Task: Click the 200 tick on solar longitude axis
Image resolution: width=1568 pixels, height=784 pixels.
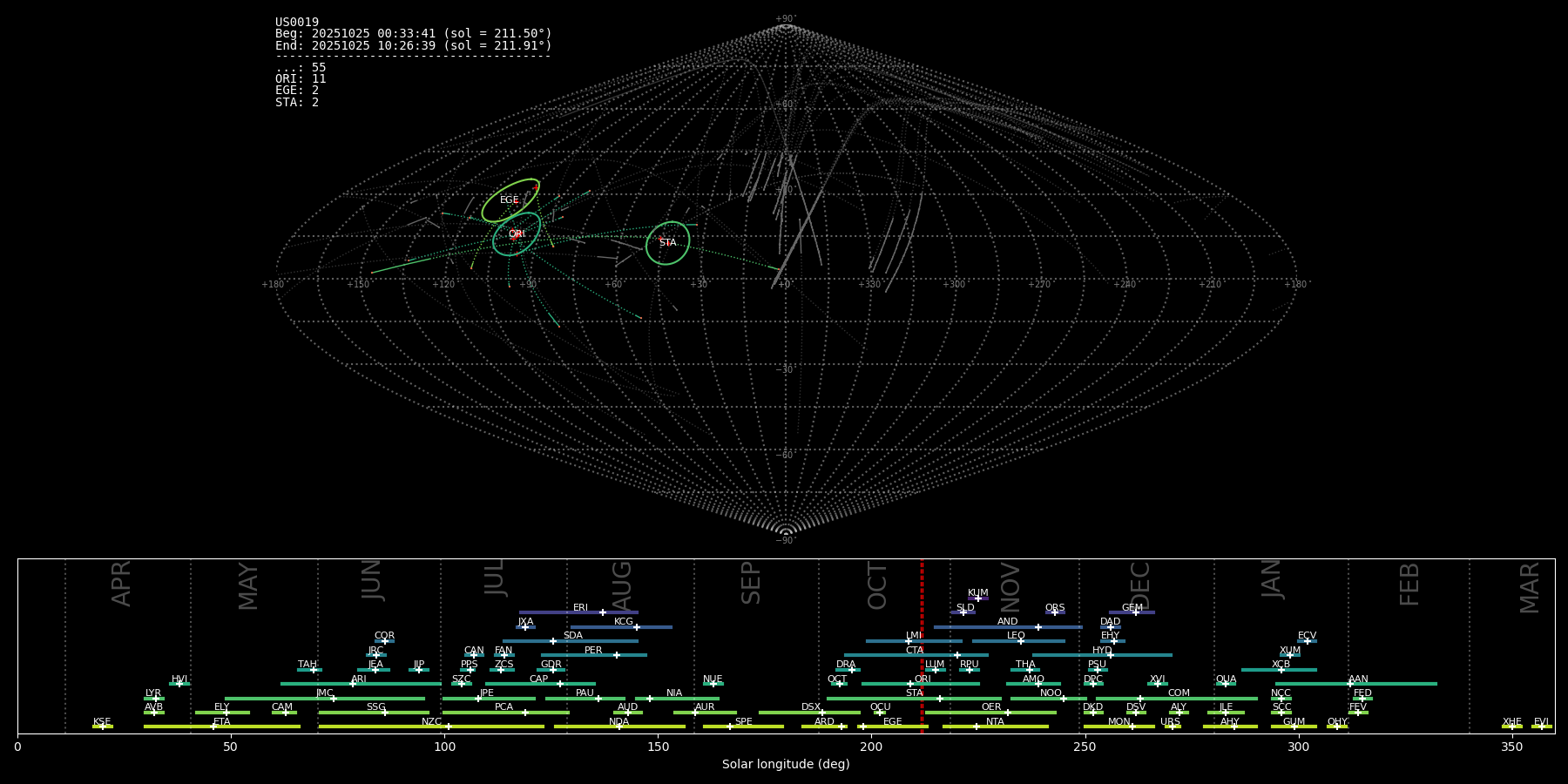Action: point(871,747)
